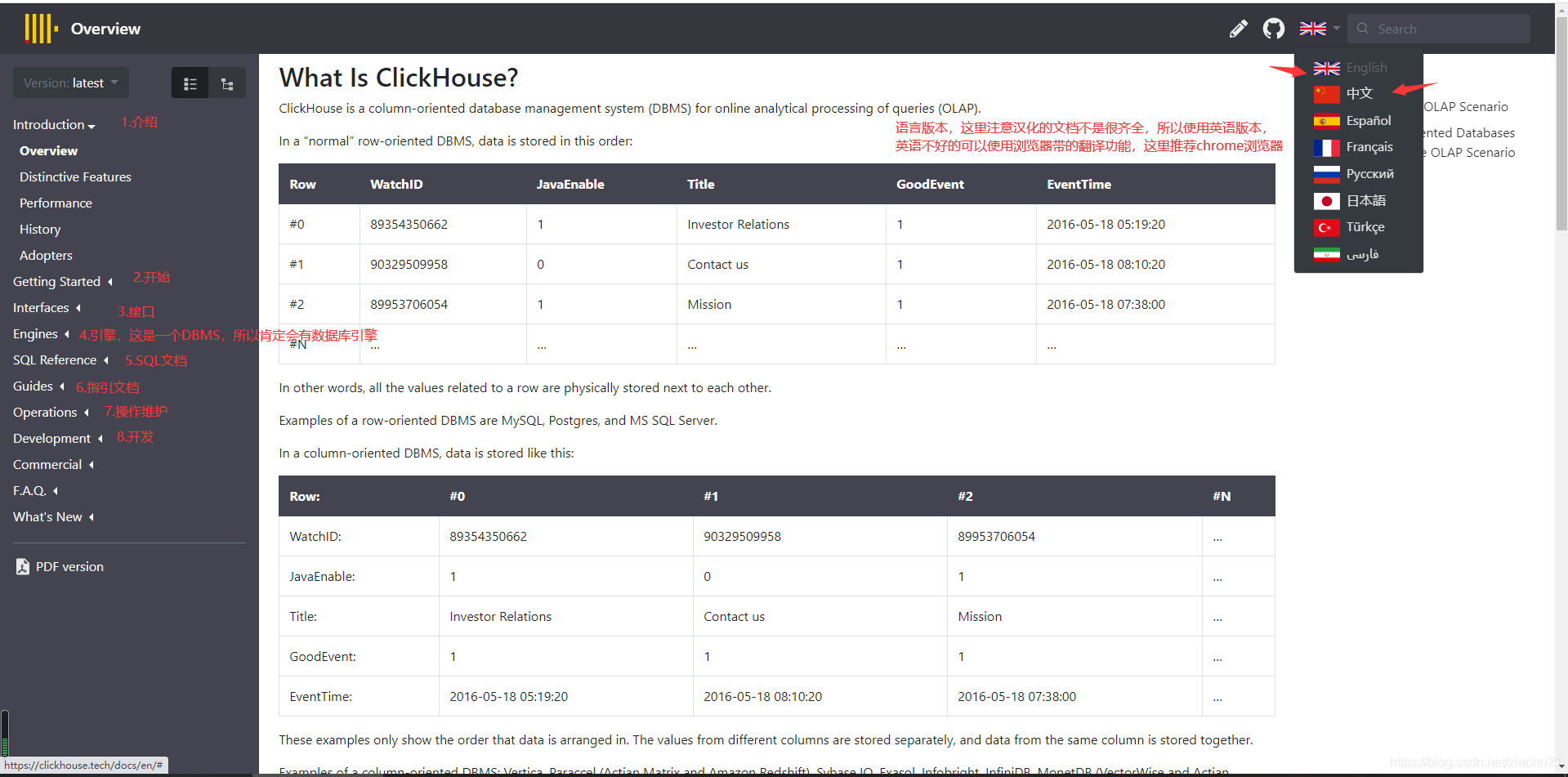Image resolution: width=1568 pixels, height=777 pixels.
Task: Select 中文 in language menu
Action: click(x=1358, y=94)
